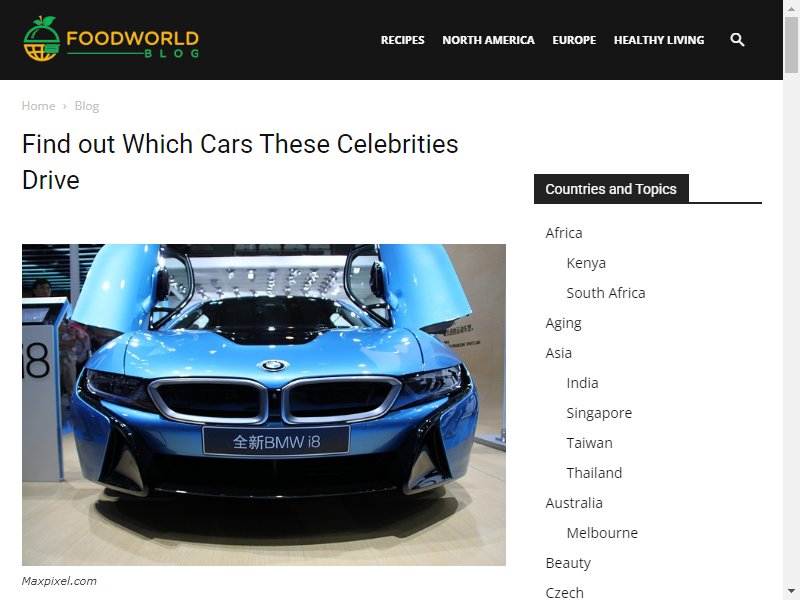Click the Home breadcrumb link
This screenshot has height=600, width=800.
pos(38,106)
